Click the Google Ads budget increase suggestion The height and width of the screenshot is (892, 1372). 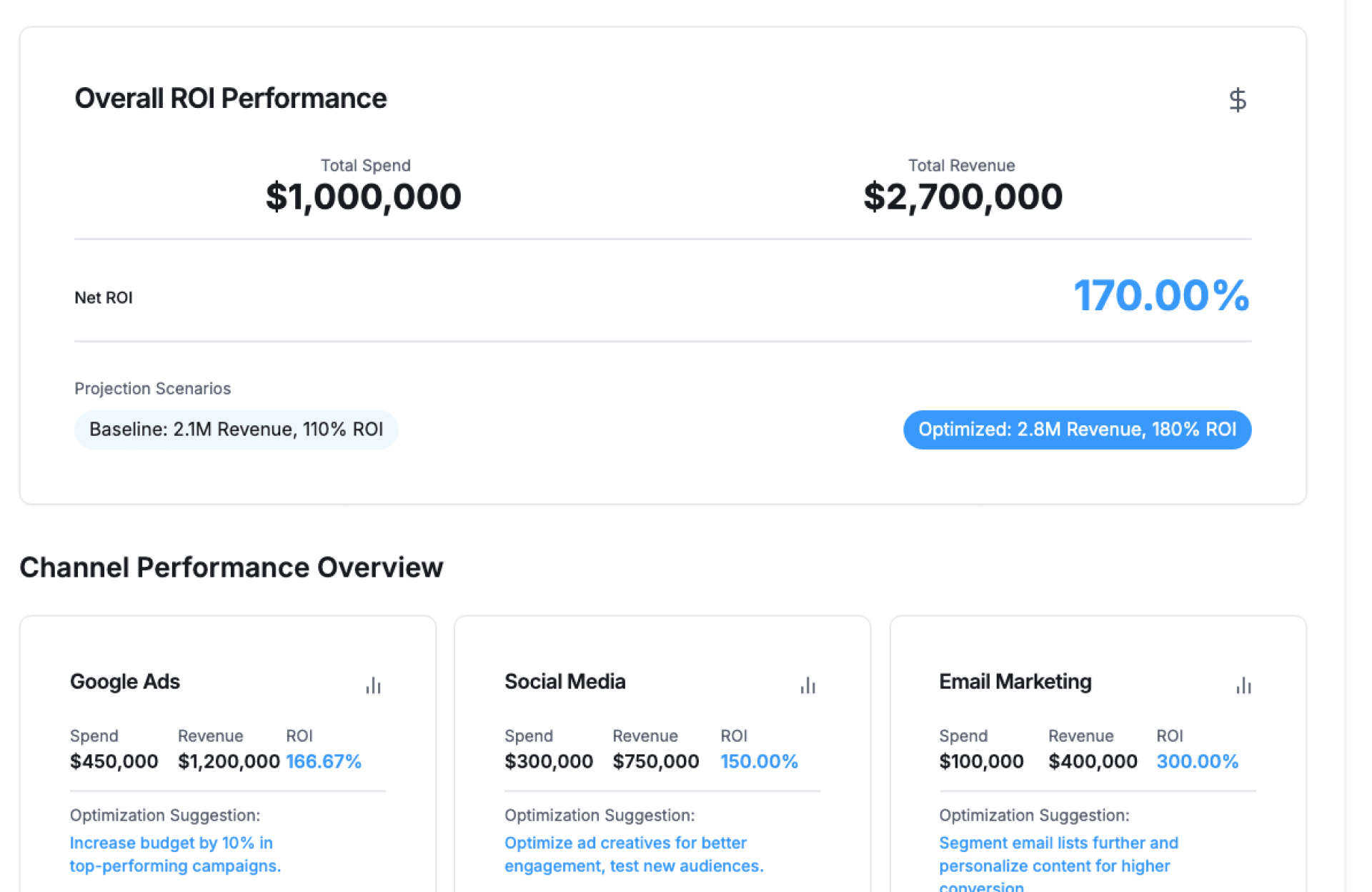click(175, 854)
